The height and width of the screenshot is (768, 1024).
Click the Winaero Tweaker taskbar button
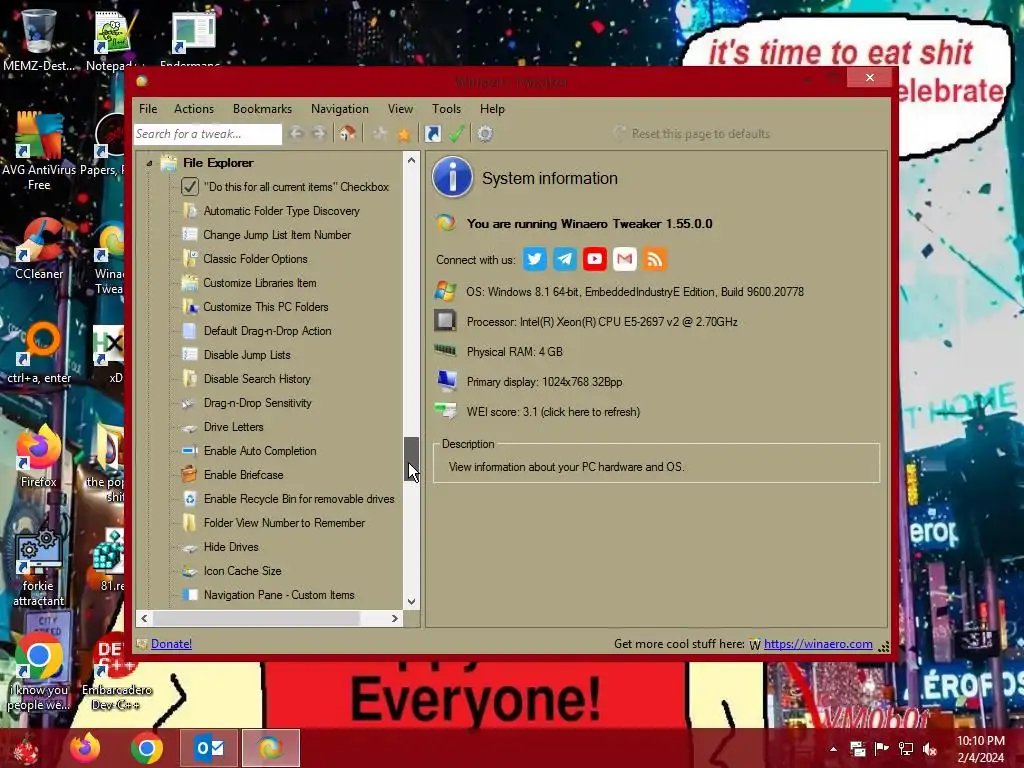click(271, 748)
